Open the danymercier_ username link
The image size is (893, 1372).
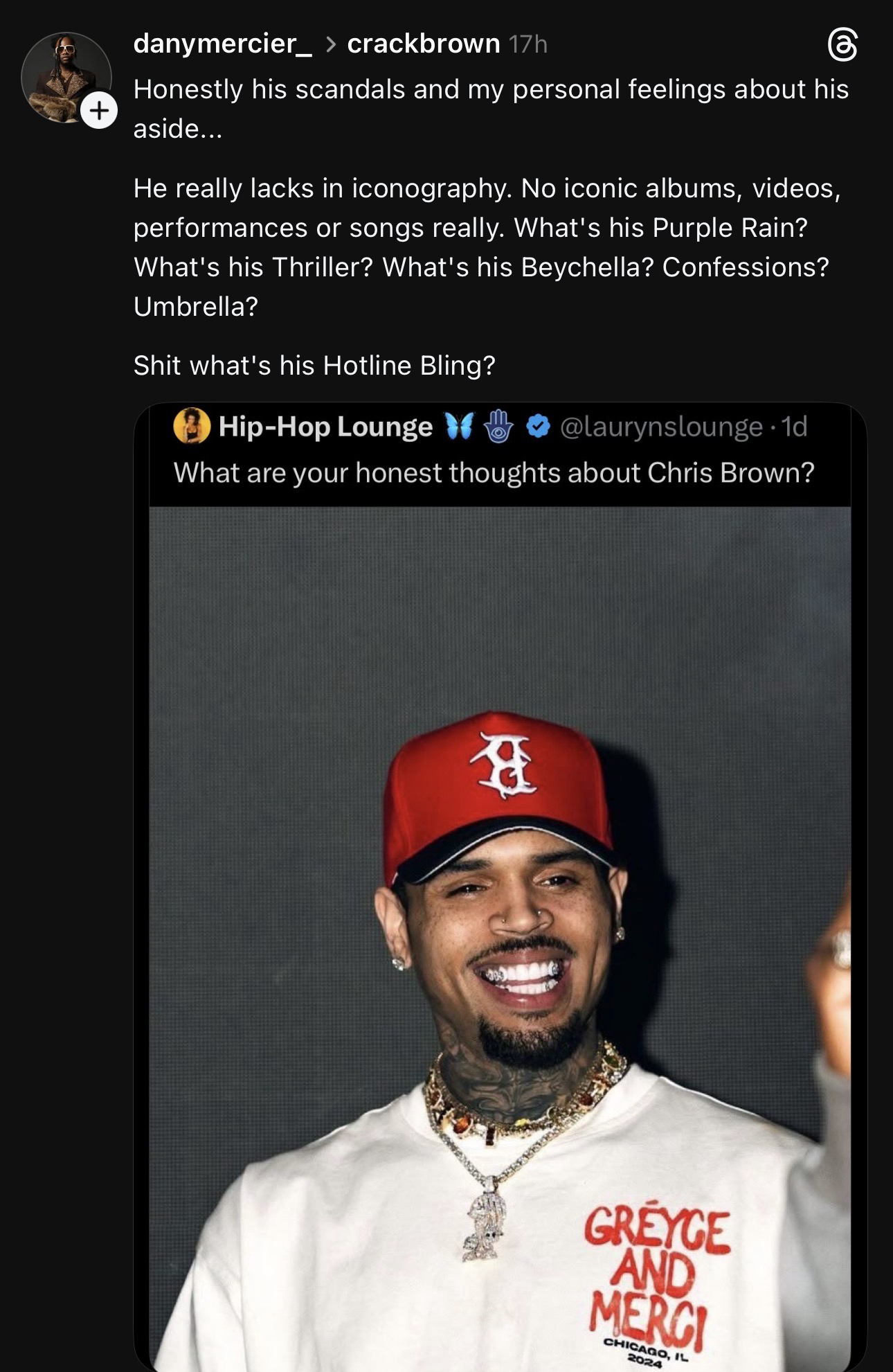click(x=222, y=44)
